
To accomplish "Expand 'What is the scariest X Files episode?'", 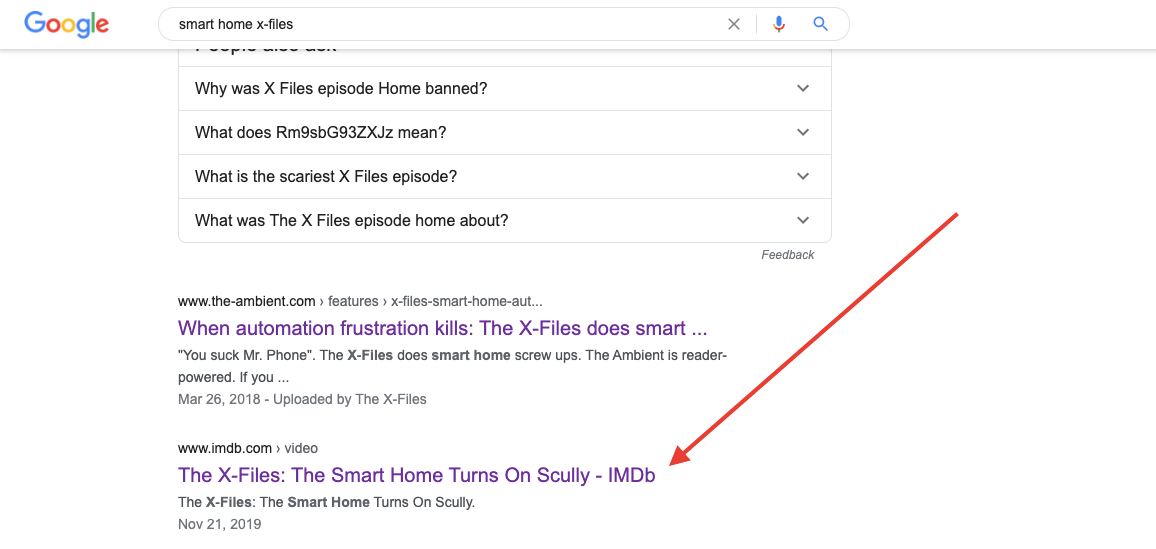I will [x=505, y=177].
